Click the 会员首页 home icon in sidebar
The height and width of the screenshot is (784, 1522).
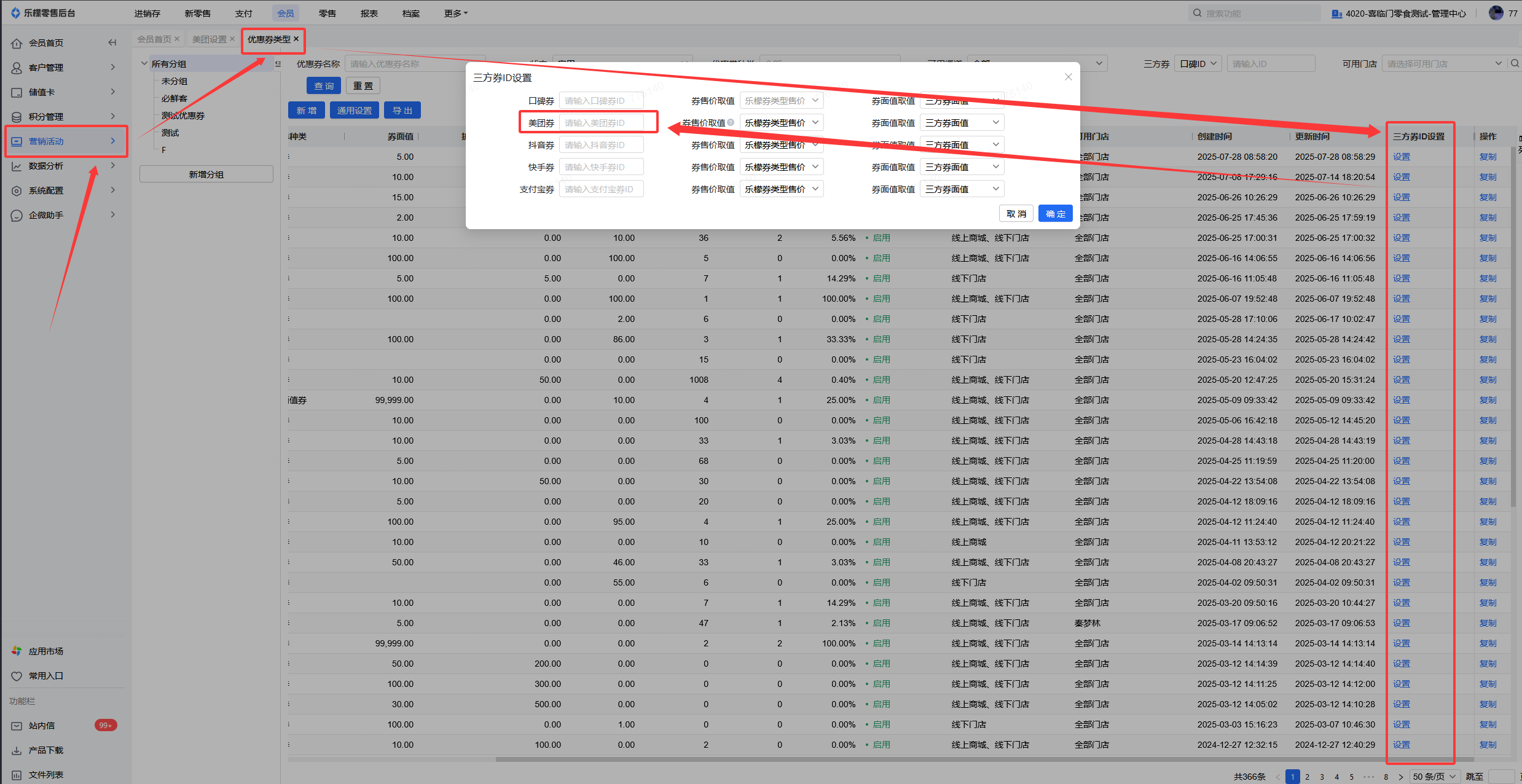[17, 43]
